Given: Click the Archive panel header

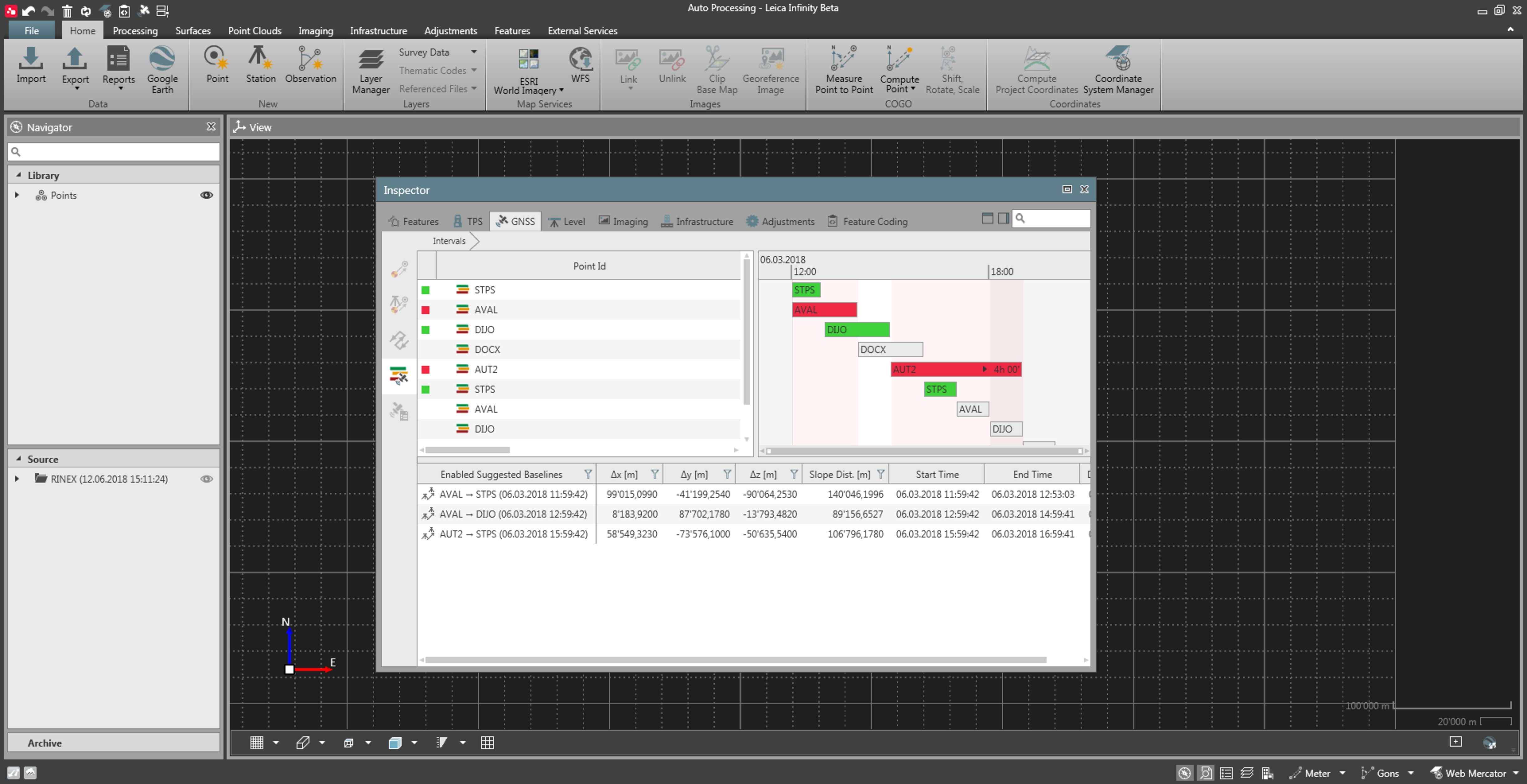Looking at the screenshot, I should 114,743.
